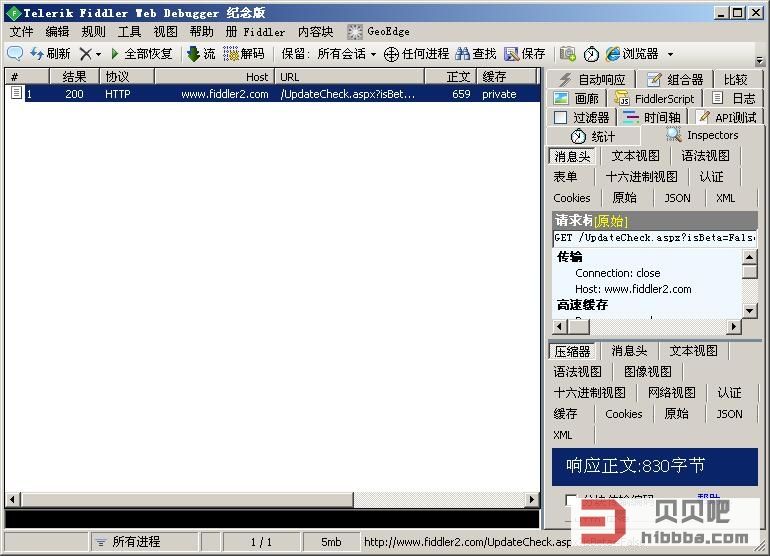770x556 pixels.
Task: Switch to the 比较 tab
Action: 736,80
